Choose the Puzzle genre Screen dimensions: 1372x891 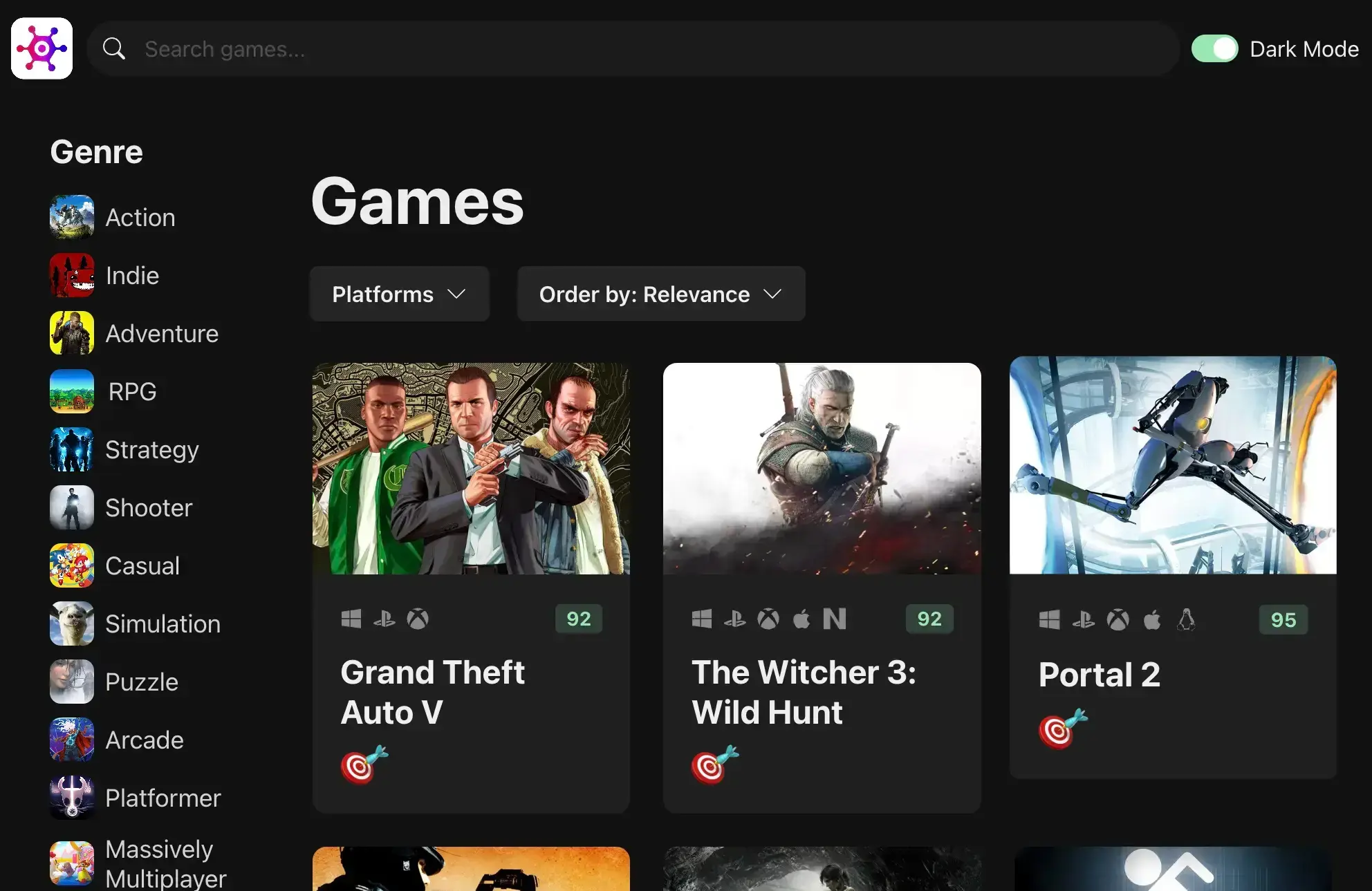(x=142, y=682)
